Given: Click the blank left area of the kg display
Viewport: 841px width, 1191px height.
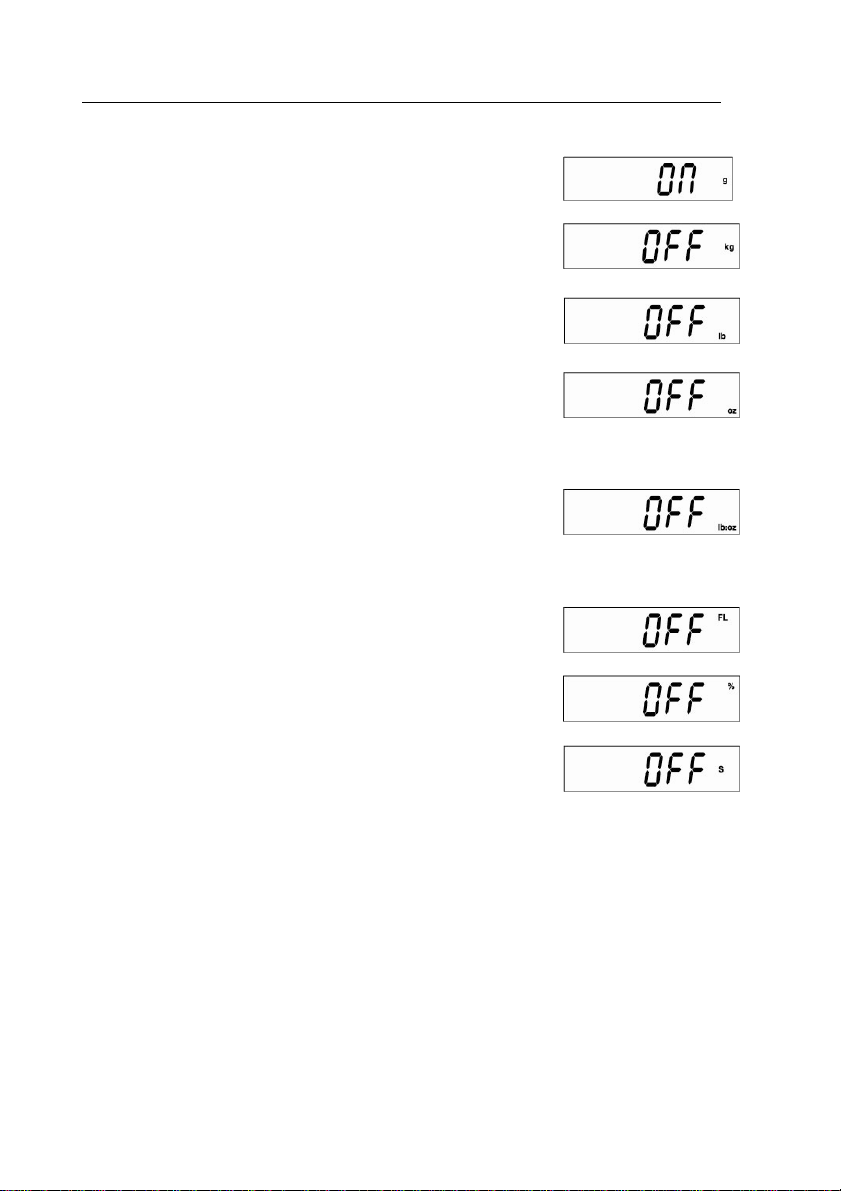Looking at the screenshot, I should 603,246.
